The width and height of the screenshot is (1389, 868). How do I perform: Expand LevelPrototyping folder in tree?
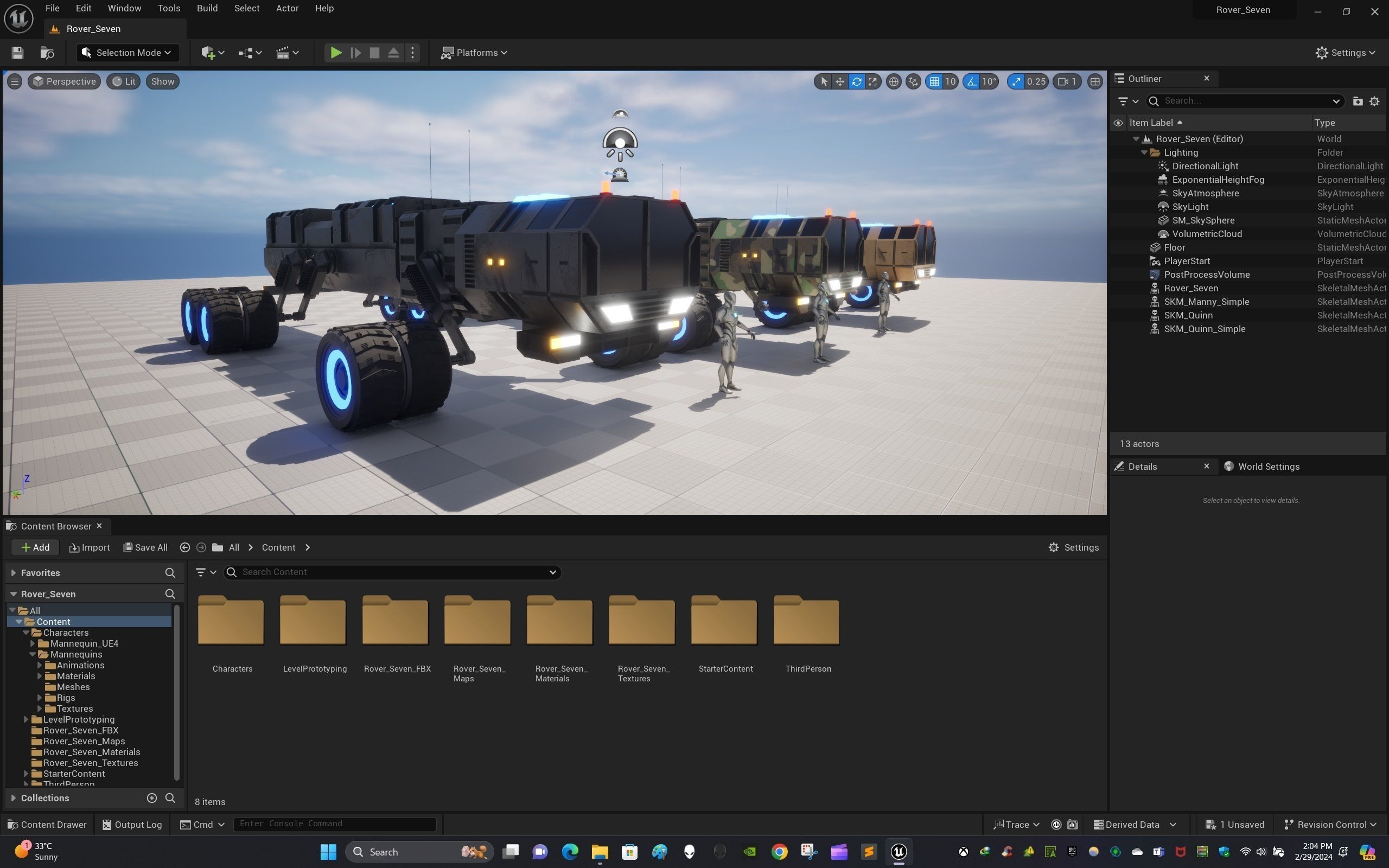tap(26, 719)
